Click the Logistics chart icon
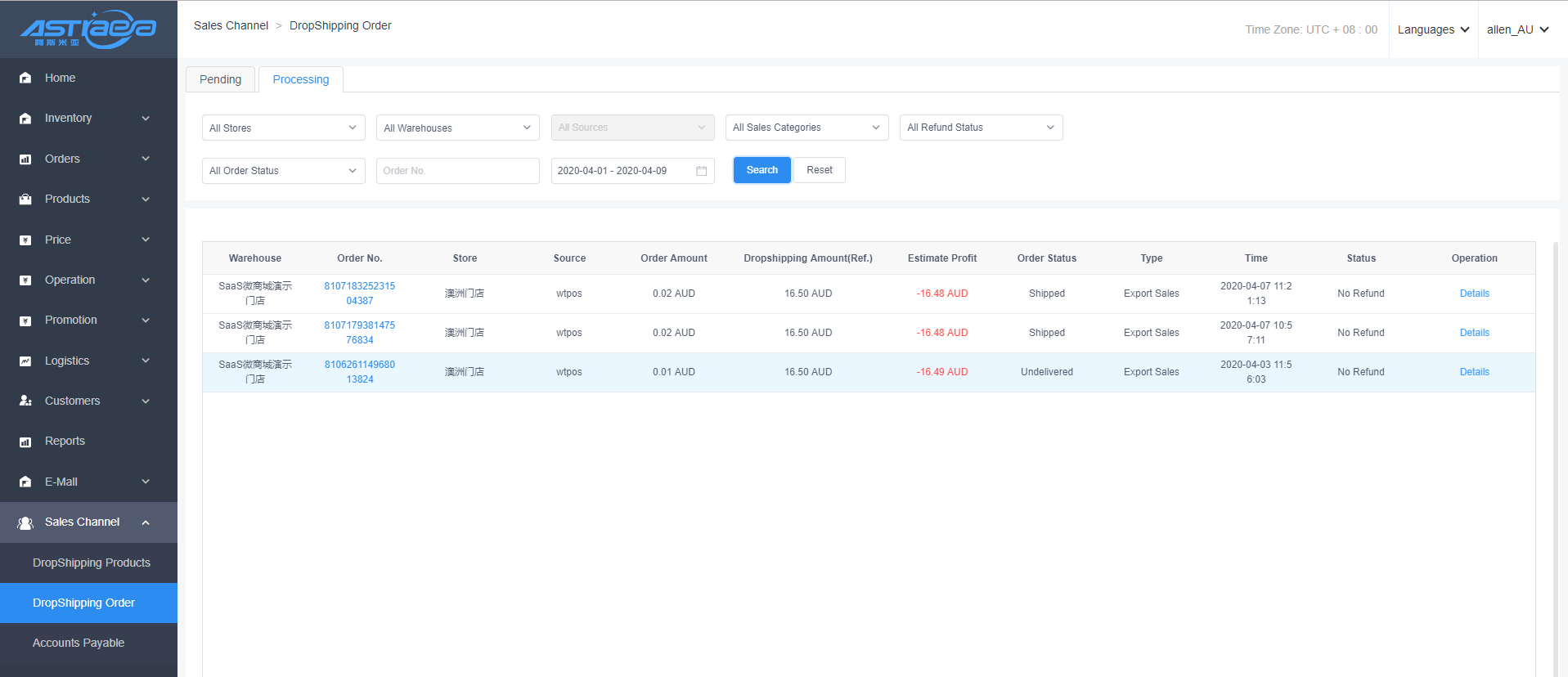Viewport: 1568px width, 677px height. (x=25, y=361)
